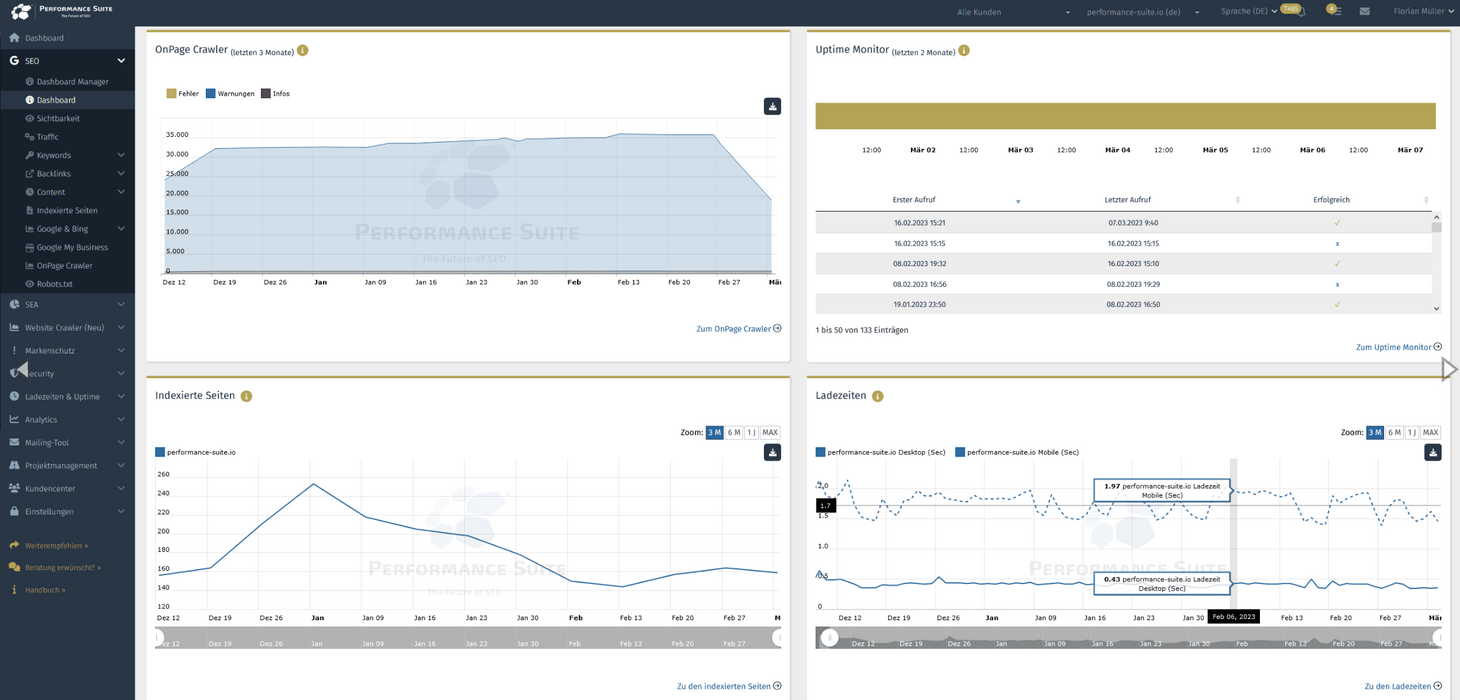
Task: Open the Alle Kunden dropdown
Action: [x=1012, y=12]
